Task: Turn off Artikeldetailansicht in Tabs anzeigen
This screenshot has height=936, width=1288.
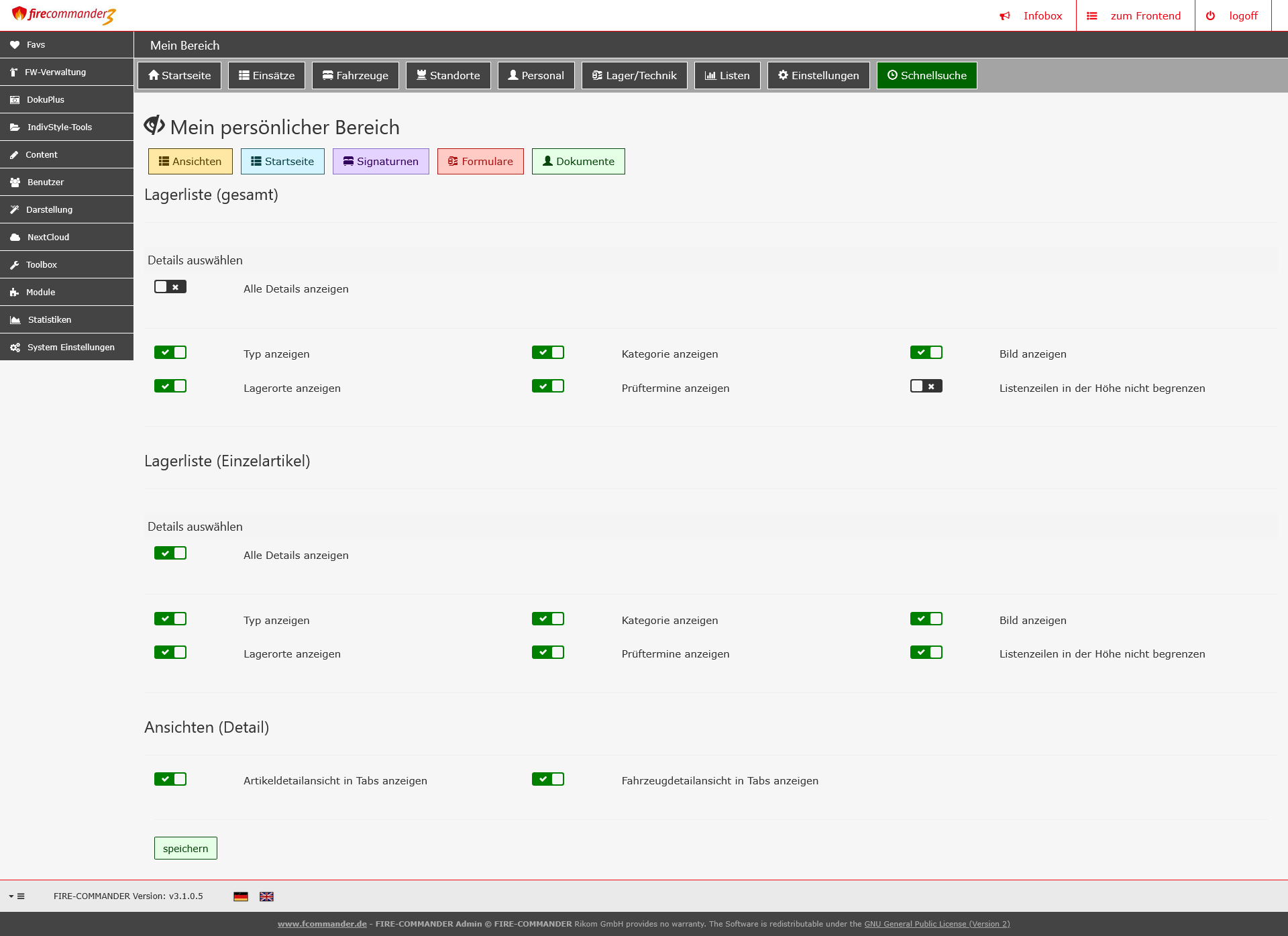Action: coord(170,779)
